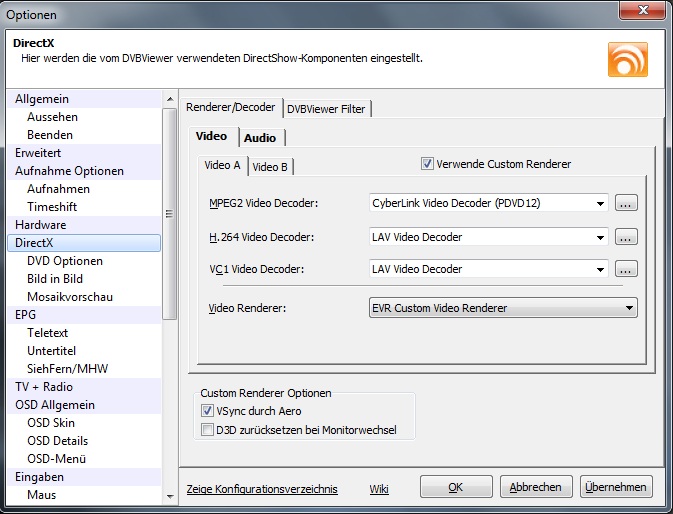
Task: Expand the Video Renderer dropdown
Action: [629, 308]
